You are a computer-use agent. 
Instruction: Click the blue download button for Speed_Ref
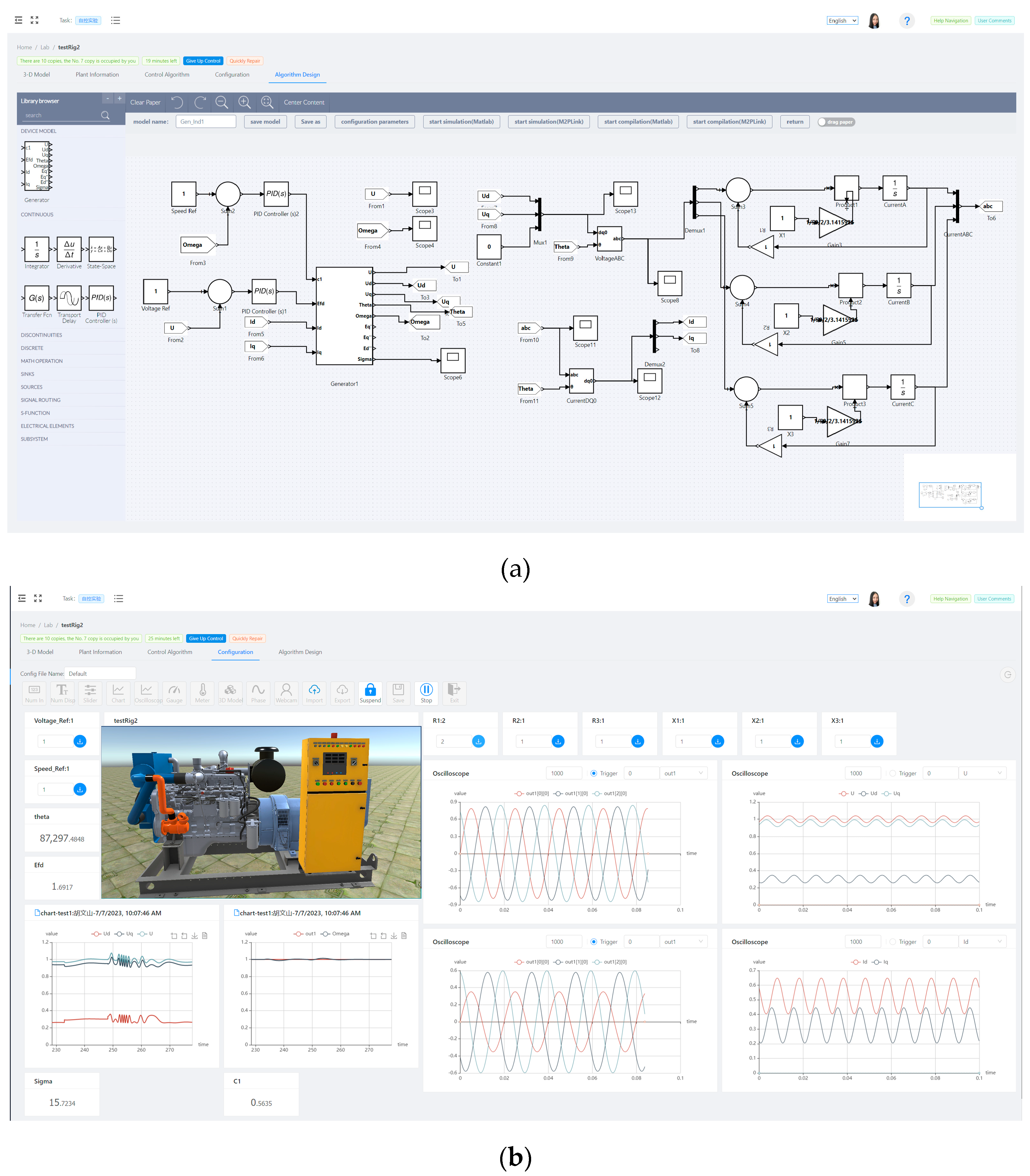click(80, 789)
